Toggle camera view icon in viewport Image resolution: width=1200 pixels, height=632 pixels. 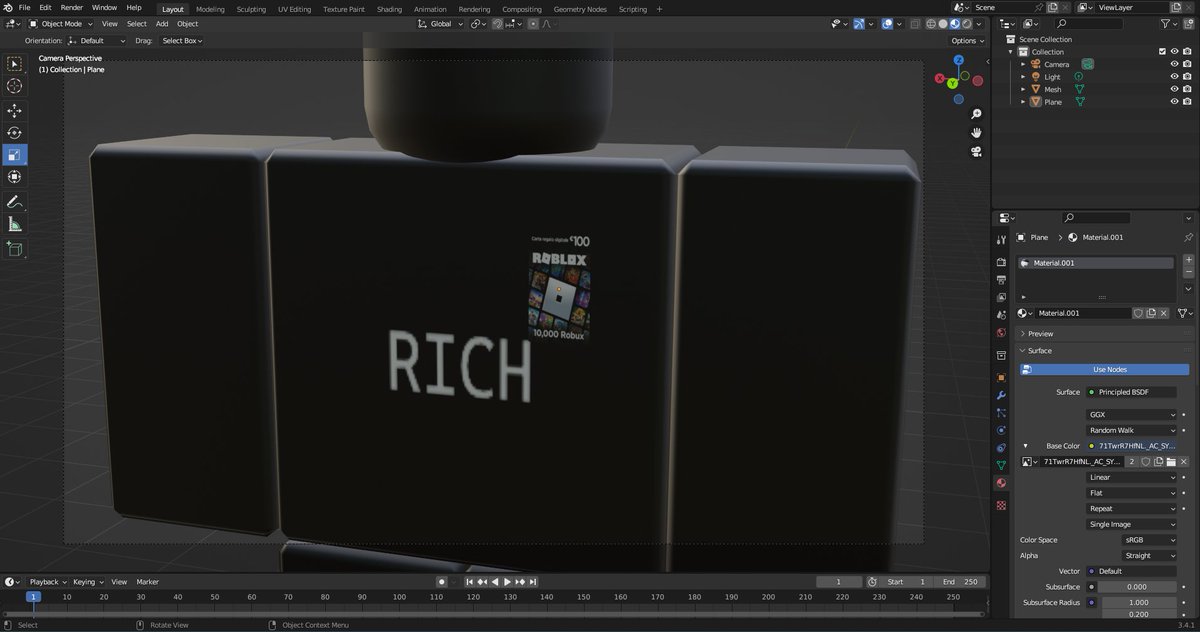pyautogui.click(x=975, y=152)
